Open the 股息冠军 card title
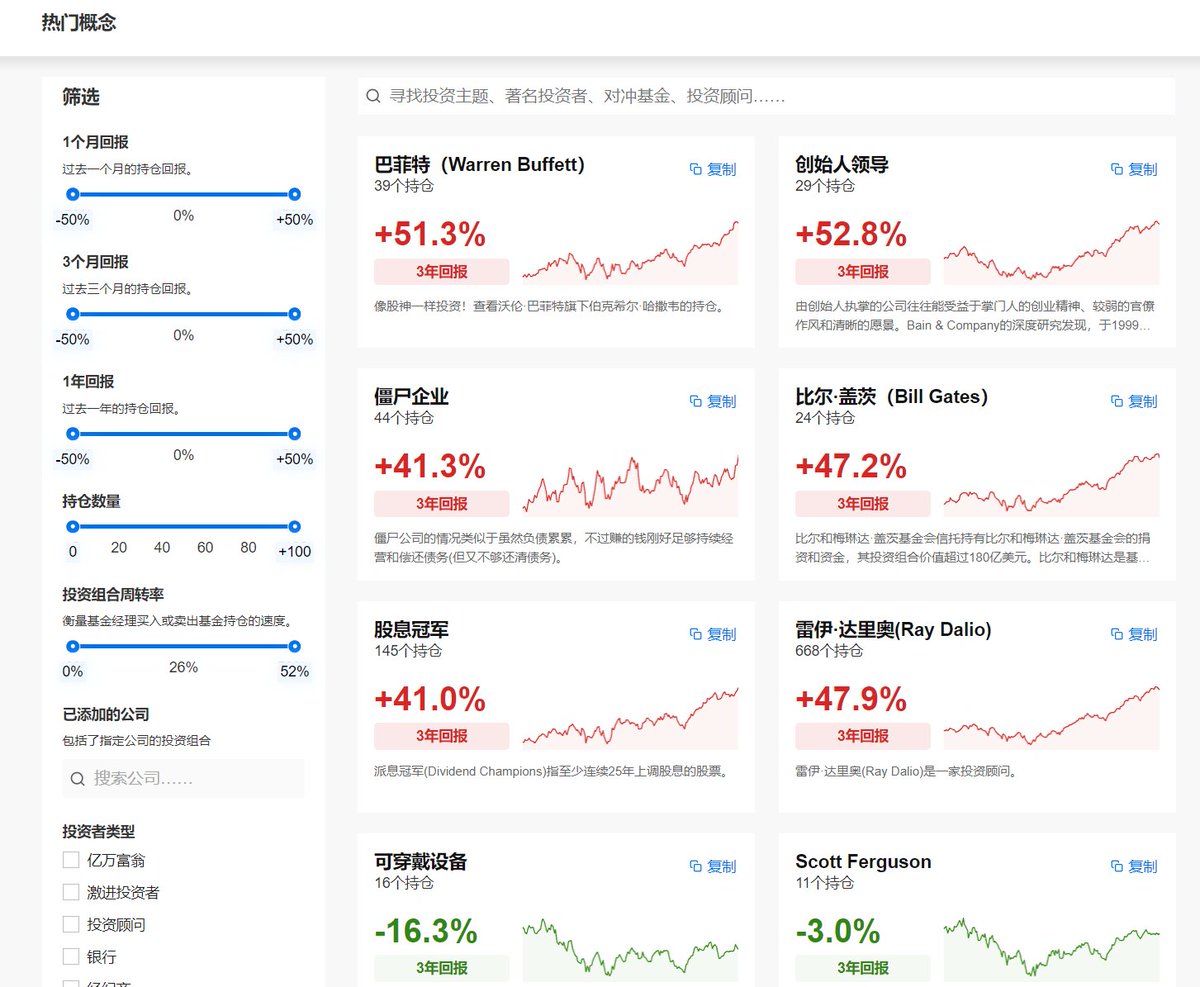 coord(411,629)
